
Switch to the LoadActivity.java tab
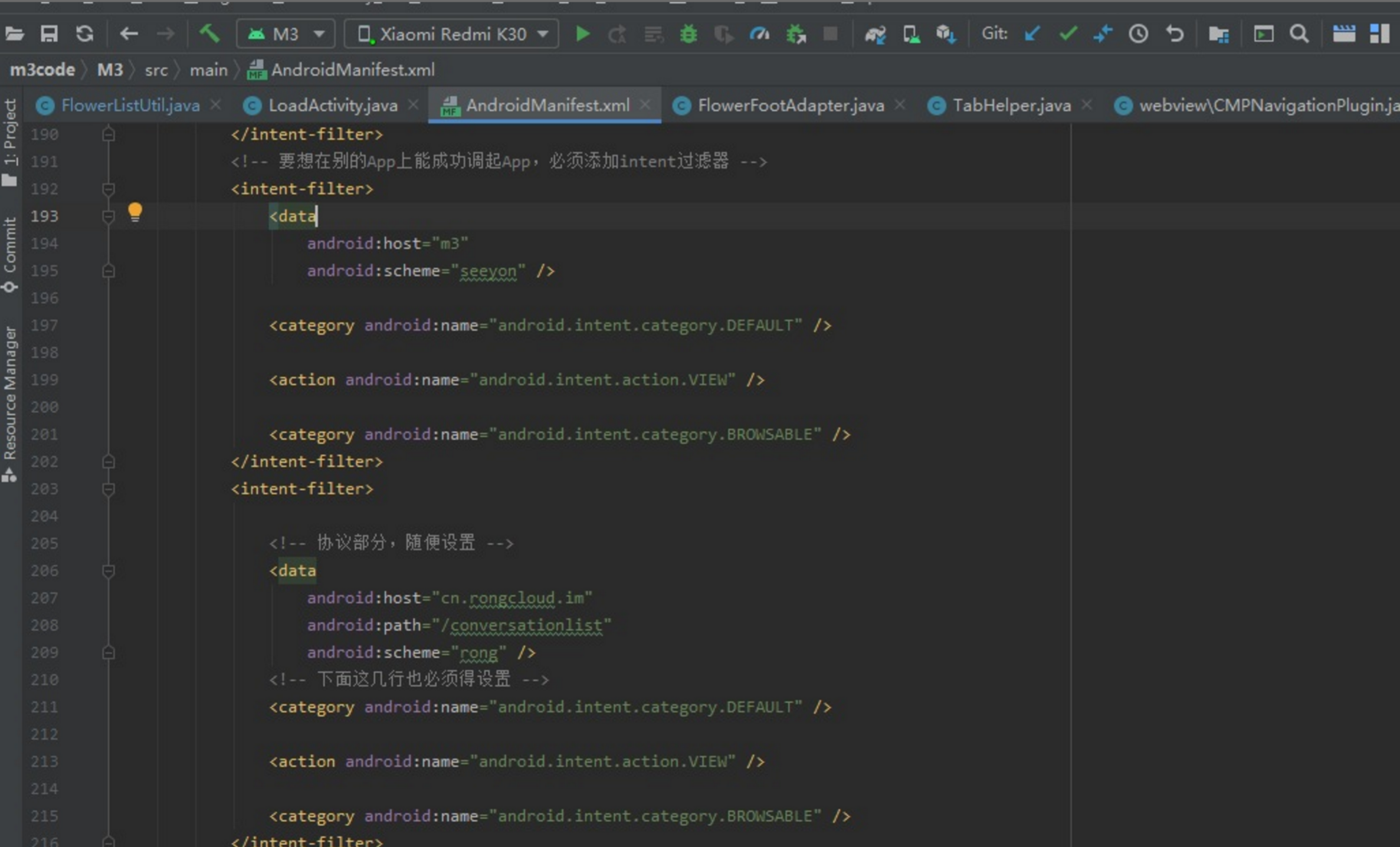tap(332, 106)
